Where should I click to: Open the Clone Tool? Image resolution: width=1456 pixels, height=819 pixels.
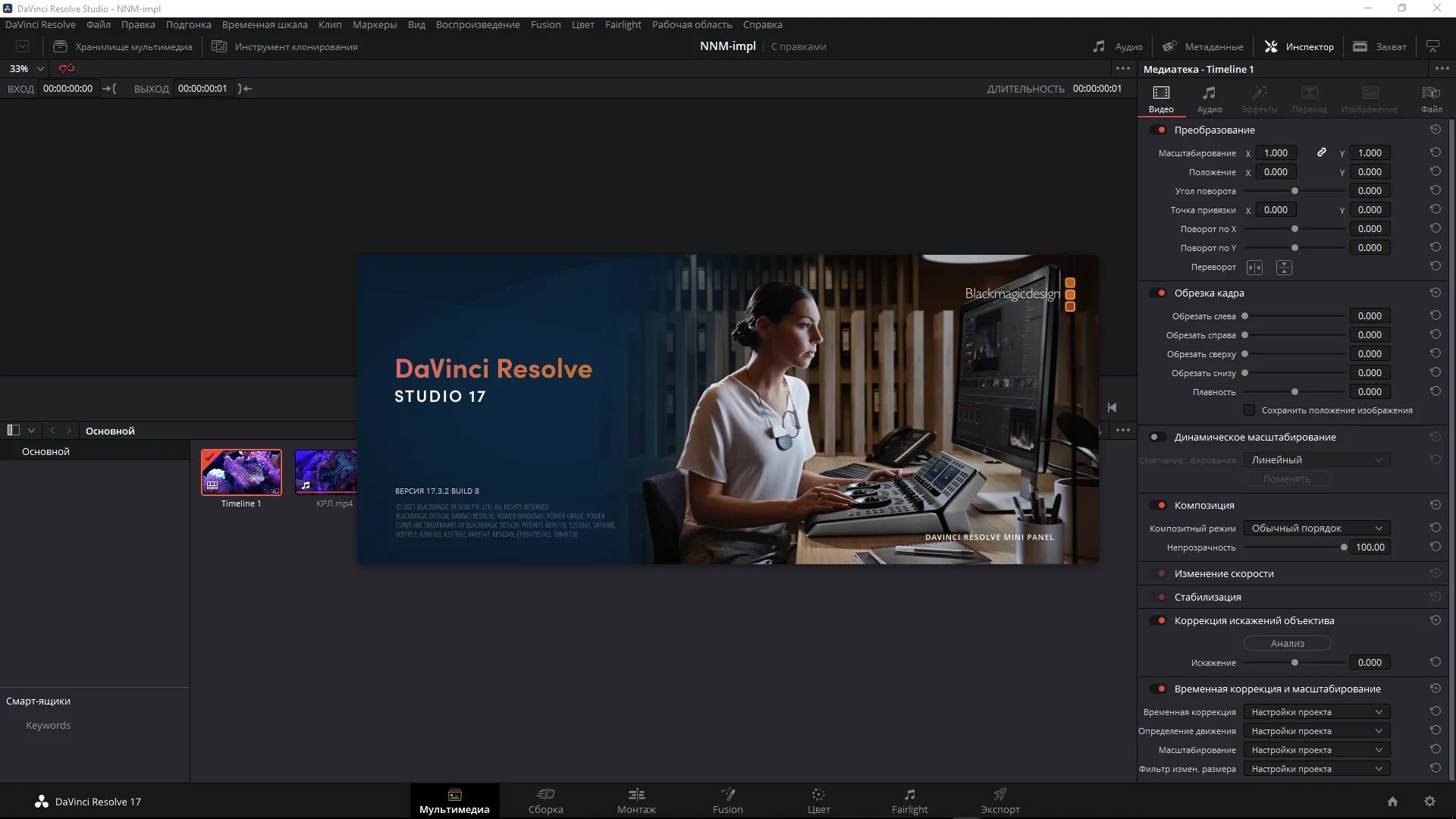pyautogui.click(x=285, y=46)
